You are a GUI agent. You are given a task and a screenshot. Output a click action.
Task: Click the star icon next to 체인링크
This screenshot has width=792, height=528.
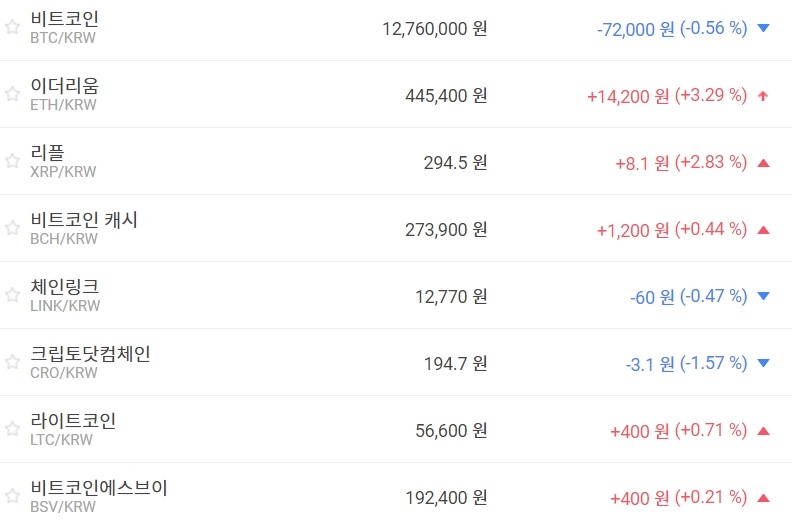point(12,295)
